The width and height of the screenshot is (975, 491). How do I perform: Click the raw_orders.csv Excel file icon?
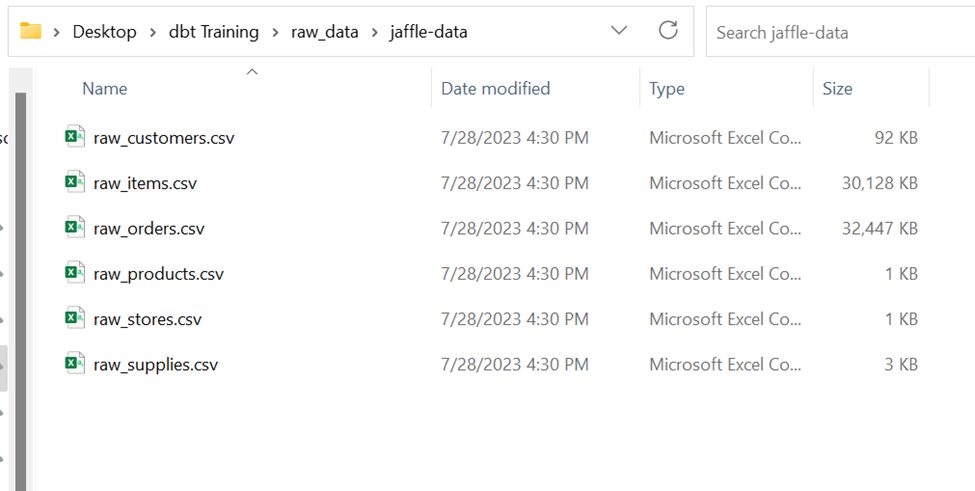tap(75, 227)
